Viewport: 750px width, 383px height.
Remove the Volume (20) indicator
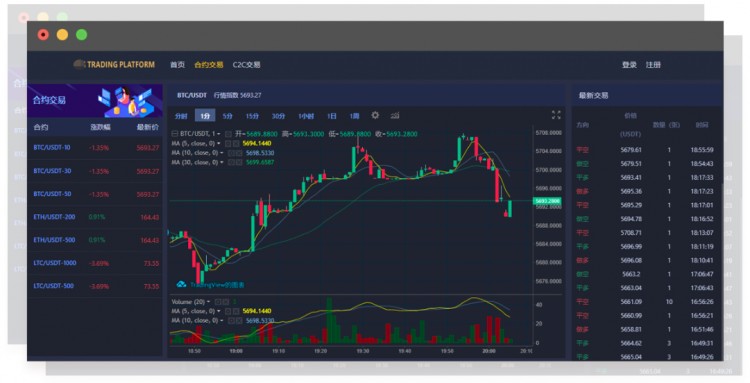click(225, 302)
